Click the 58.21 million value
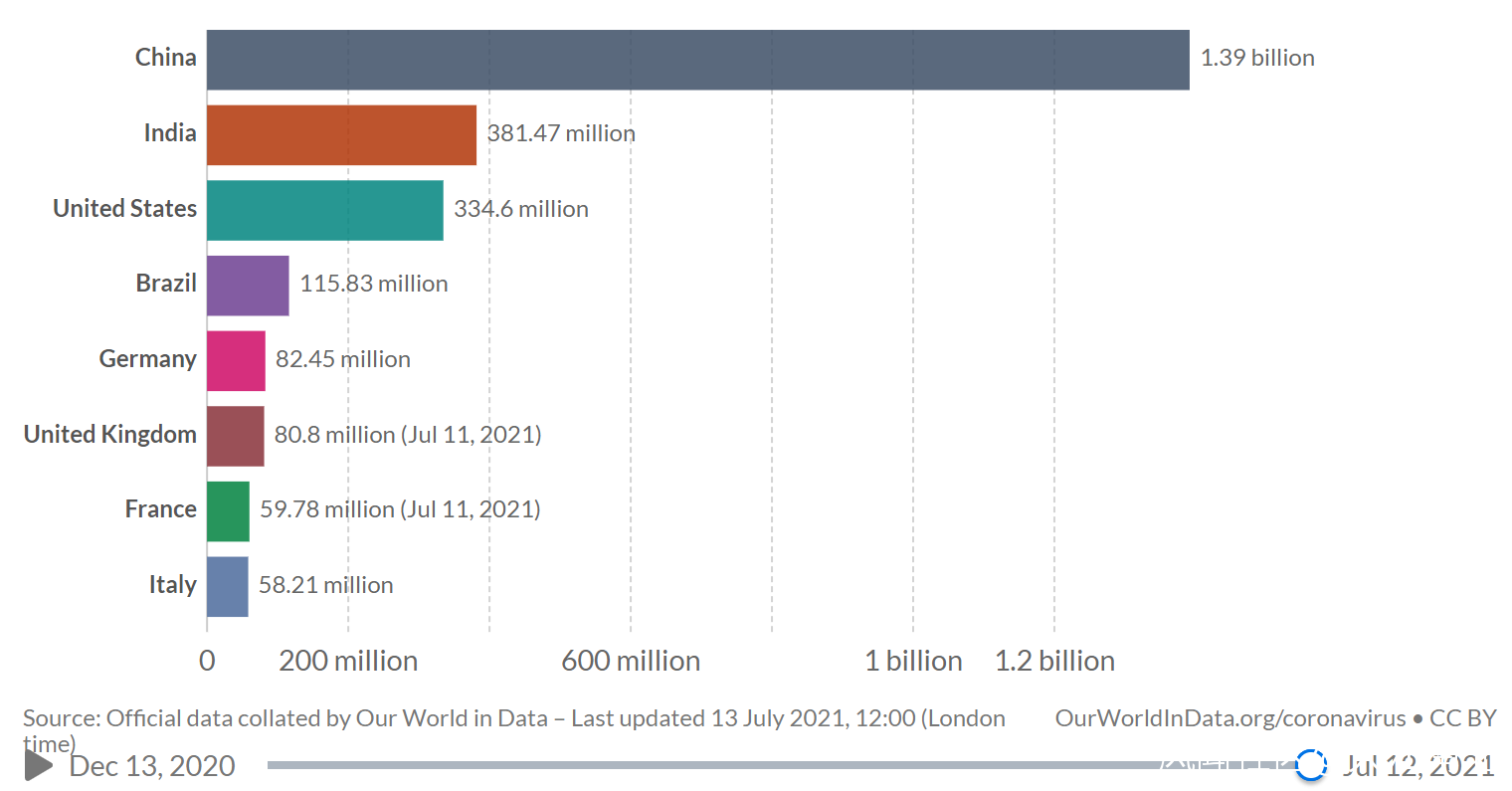This screenshot has height=791, width=1512. click(x=326, y=585)
